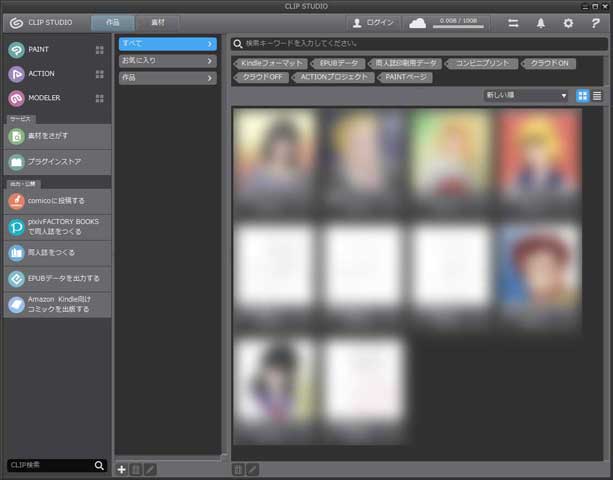Toggle コンビニプリント filter tag
The width and height of the screenshot is (613, 480).
482,63
